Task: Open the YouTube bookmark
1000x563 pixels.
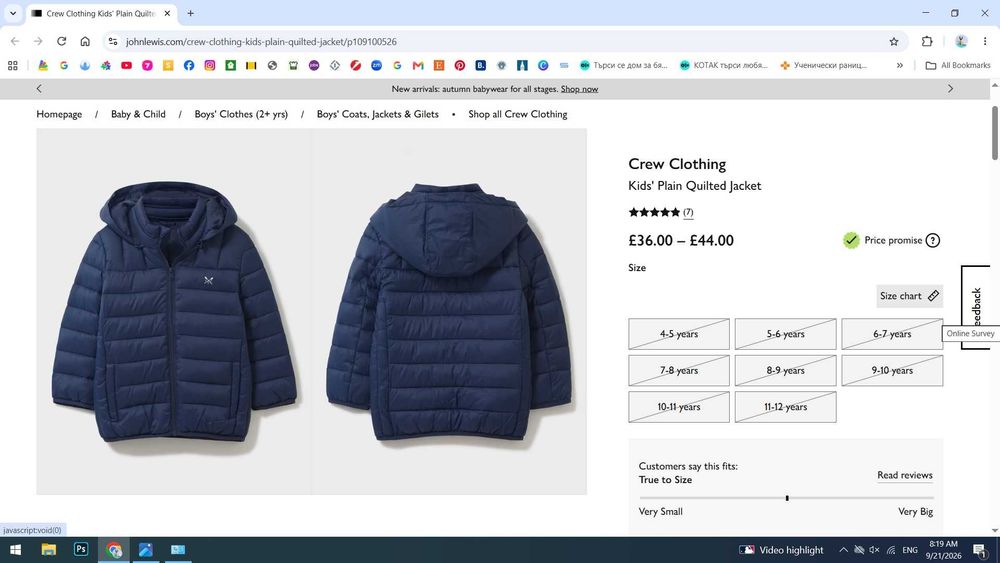Action: point(126,65)
